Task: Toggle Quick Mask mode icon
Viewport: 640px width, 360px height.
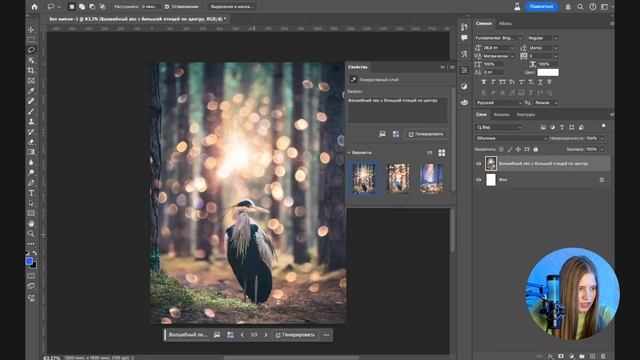Action: [31, 276]
